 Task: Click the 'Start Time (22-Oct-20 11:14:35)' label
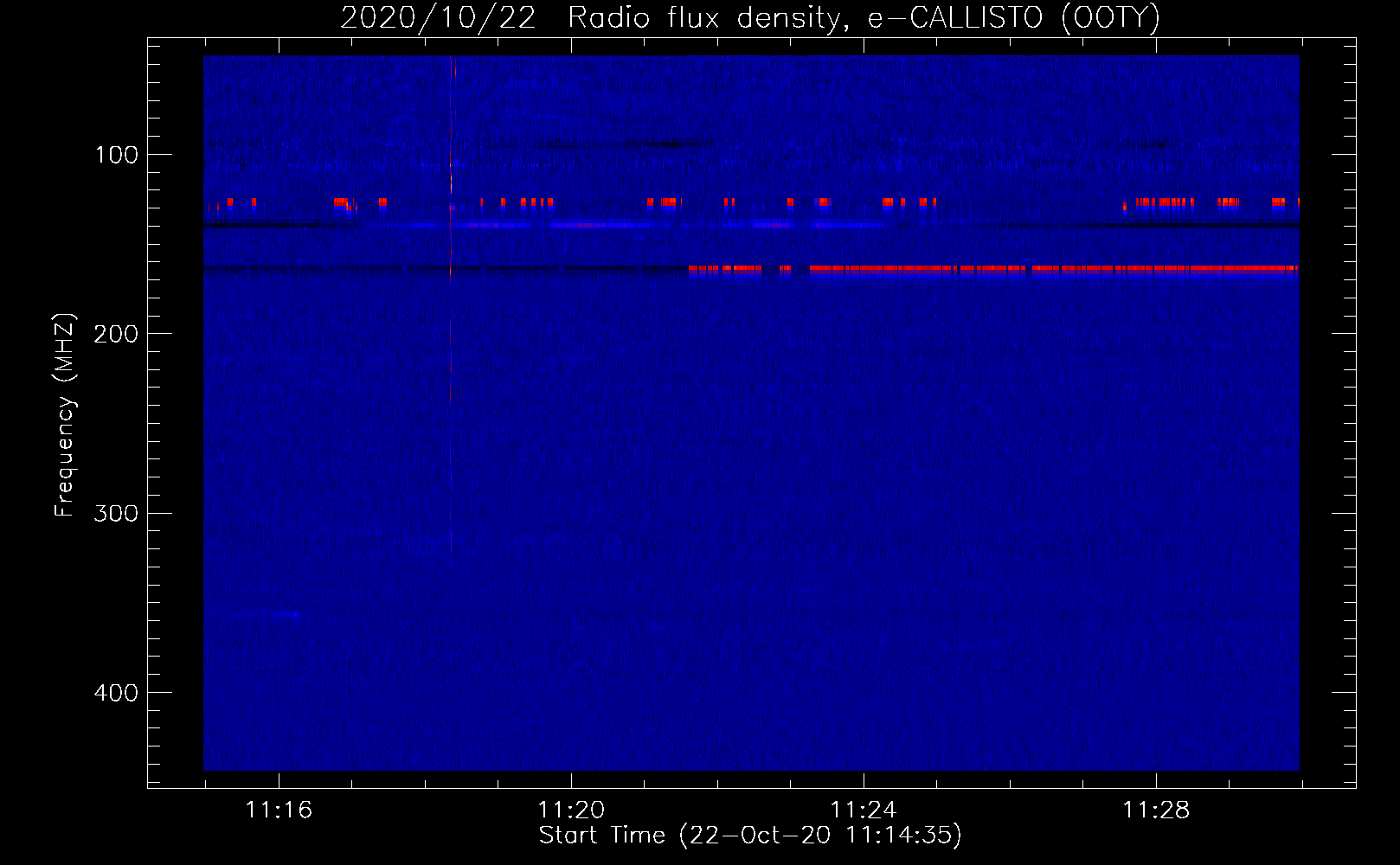tap(750, 836)
